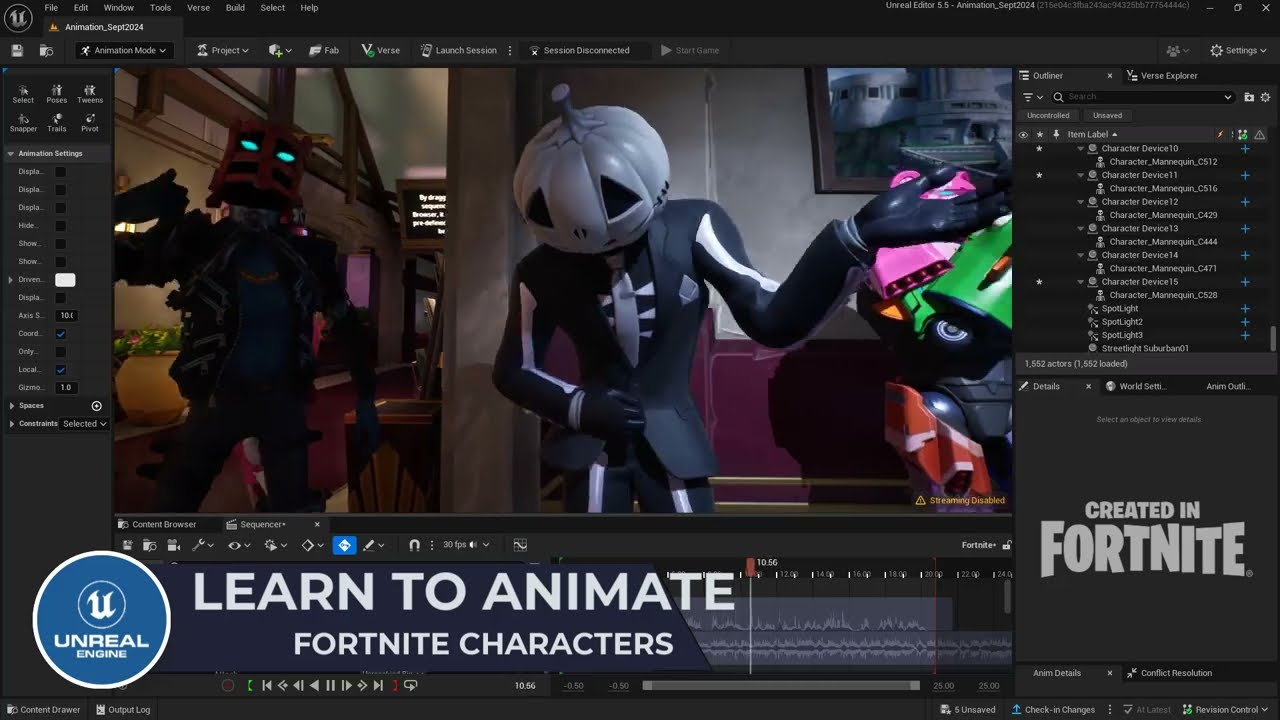
Task: Open the Build menu
Action: 235,7
